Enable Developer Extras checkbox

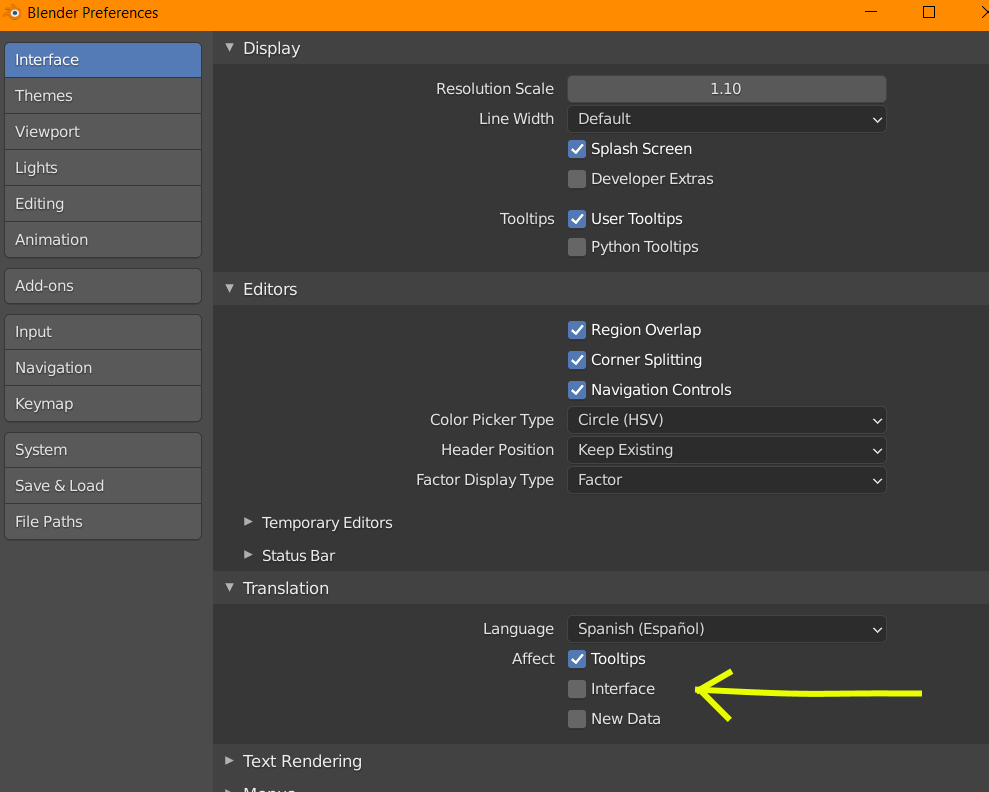pyautogui.click(x=577, y=179)
